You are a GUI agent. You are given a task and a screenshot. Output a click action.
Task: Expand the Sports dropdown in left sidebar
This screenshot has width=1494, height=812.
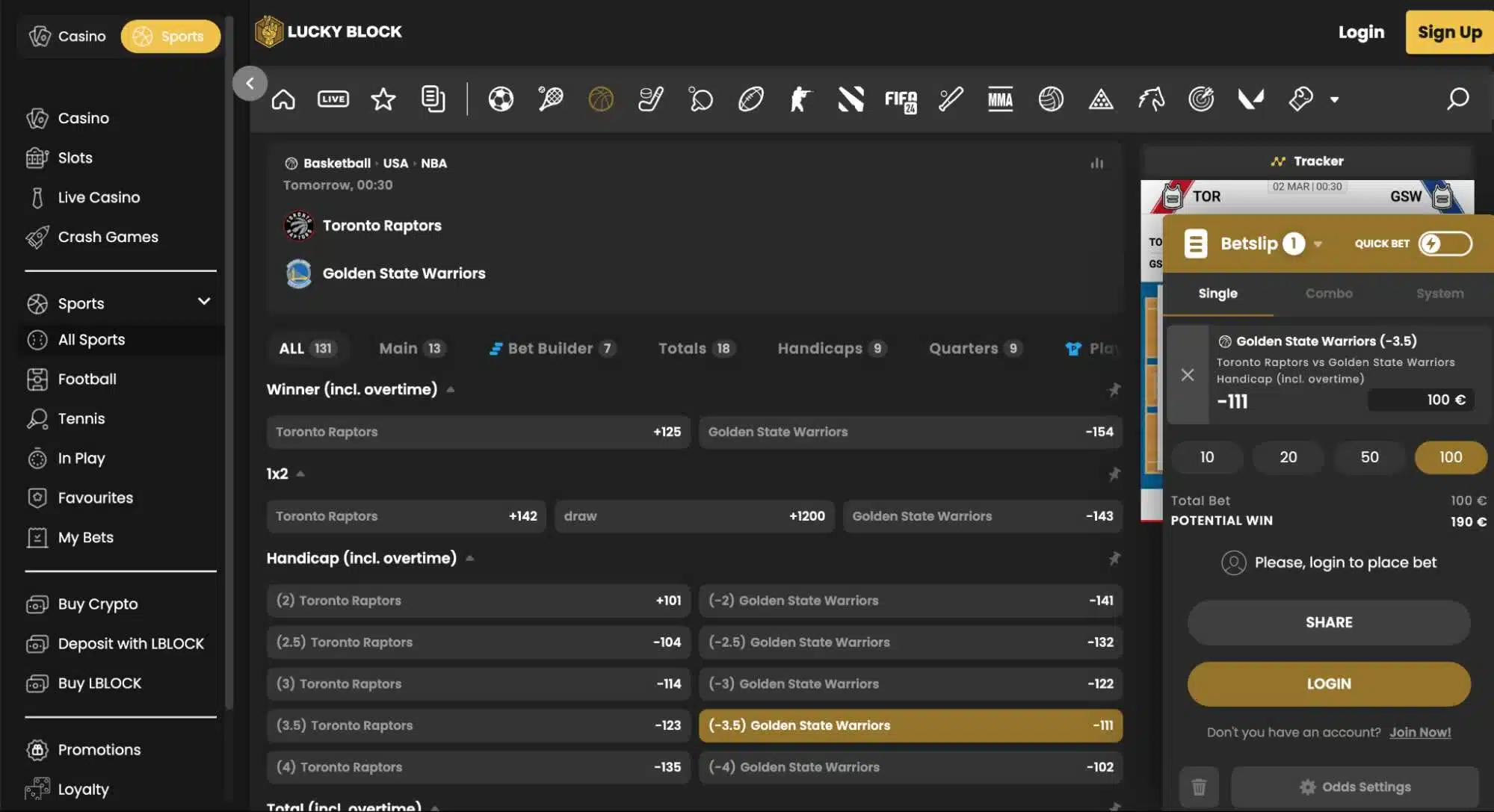204,303
